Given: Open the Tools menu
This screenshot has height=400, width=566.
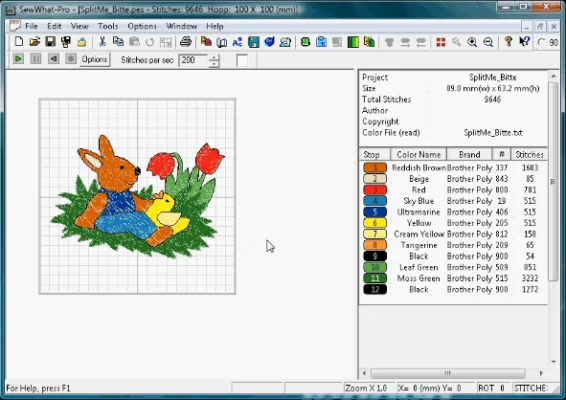Looking at the screenshot, I should [x=108, y=26].
